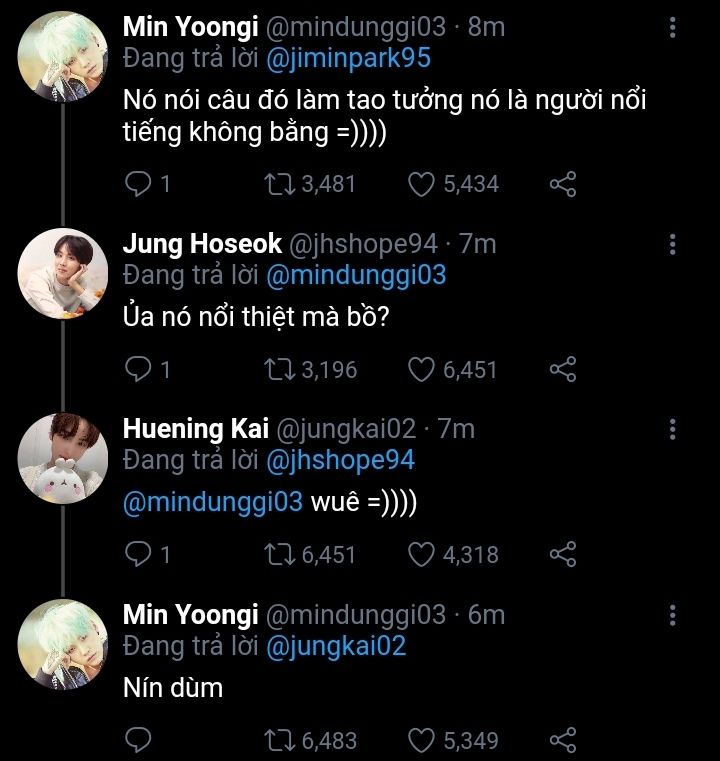This screenshot has width=720, height=761.
Task: Open the @jungkai02 reply link
Action: click(x=337, y=646)
